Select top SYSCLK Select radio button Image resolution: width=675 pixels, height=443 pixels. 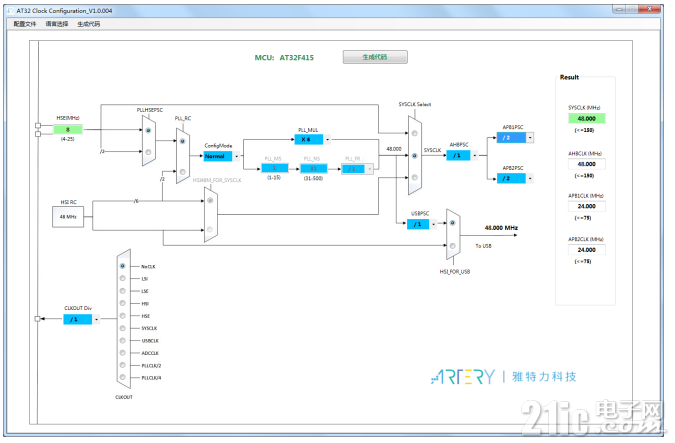[415, 133]
